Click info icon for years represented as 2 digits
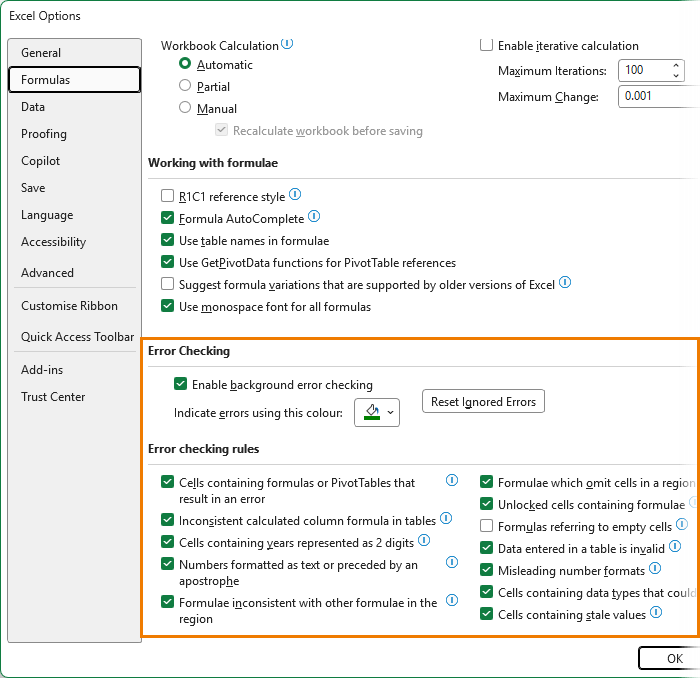700x678 pixels. (424, 540)
